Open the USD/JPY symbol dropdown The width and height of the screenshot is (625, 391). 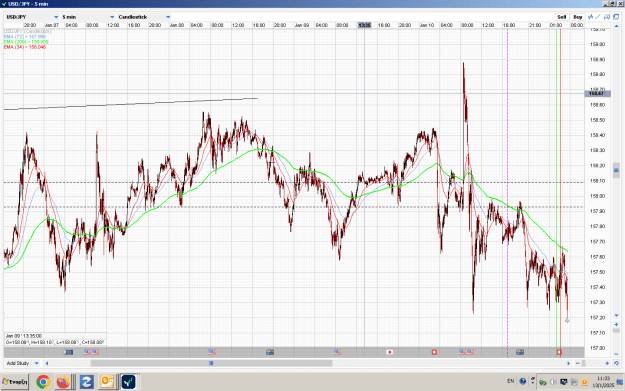point(32,17)
